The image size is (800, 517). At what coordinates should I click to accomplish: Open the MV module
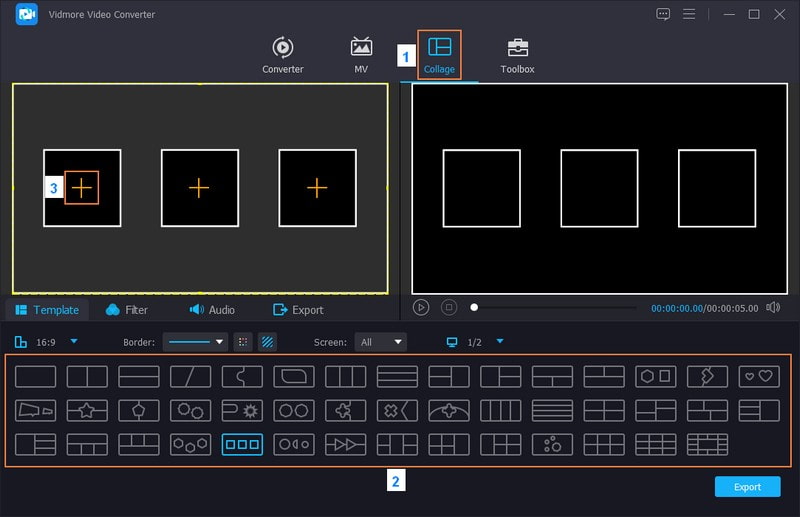pyautogui.click(x=361, y=54)
